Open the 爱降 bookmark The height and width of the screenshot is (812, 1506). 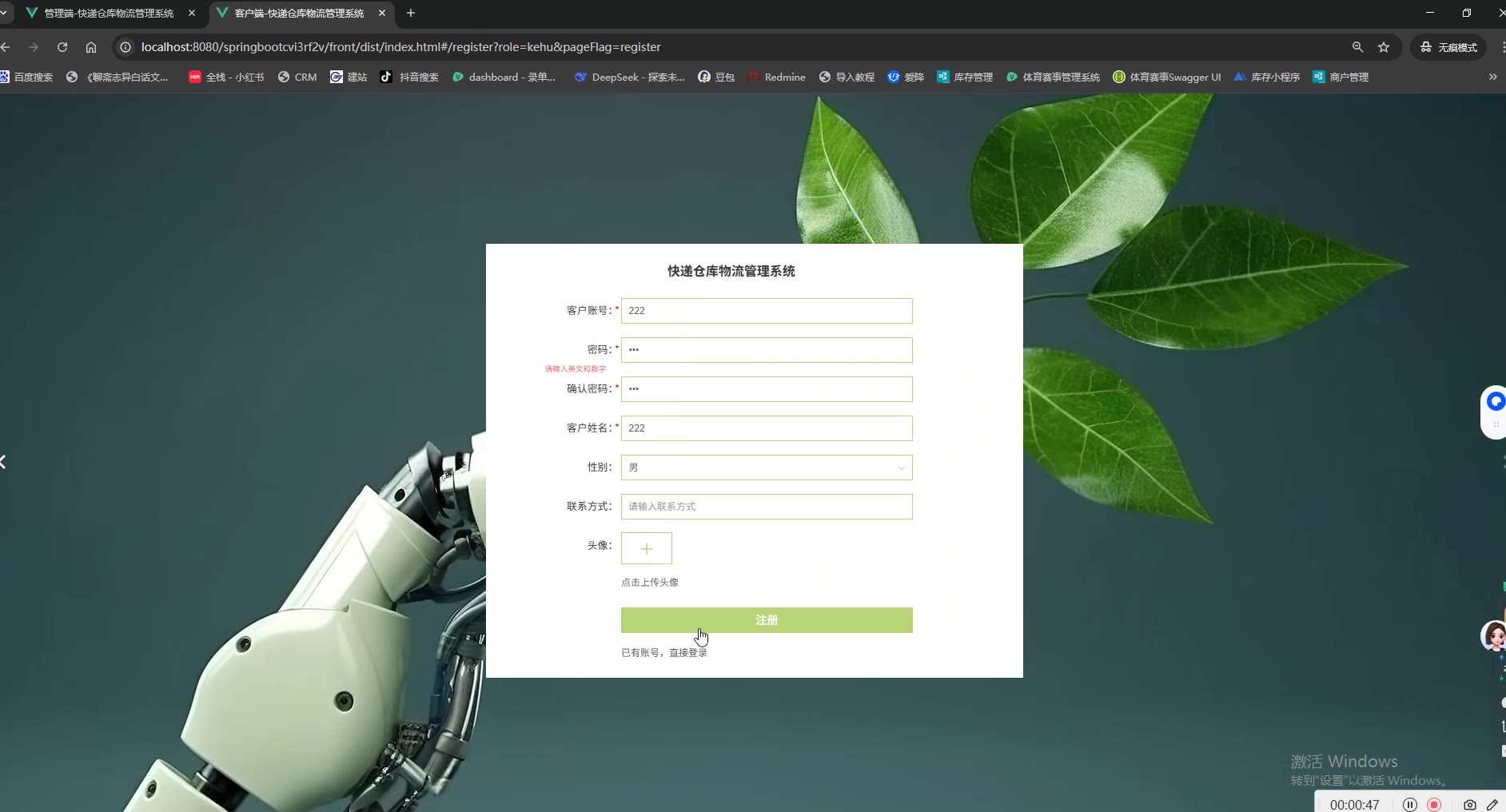click(906, 77)
